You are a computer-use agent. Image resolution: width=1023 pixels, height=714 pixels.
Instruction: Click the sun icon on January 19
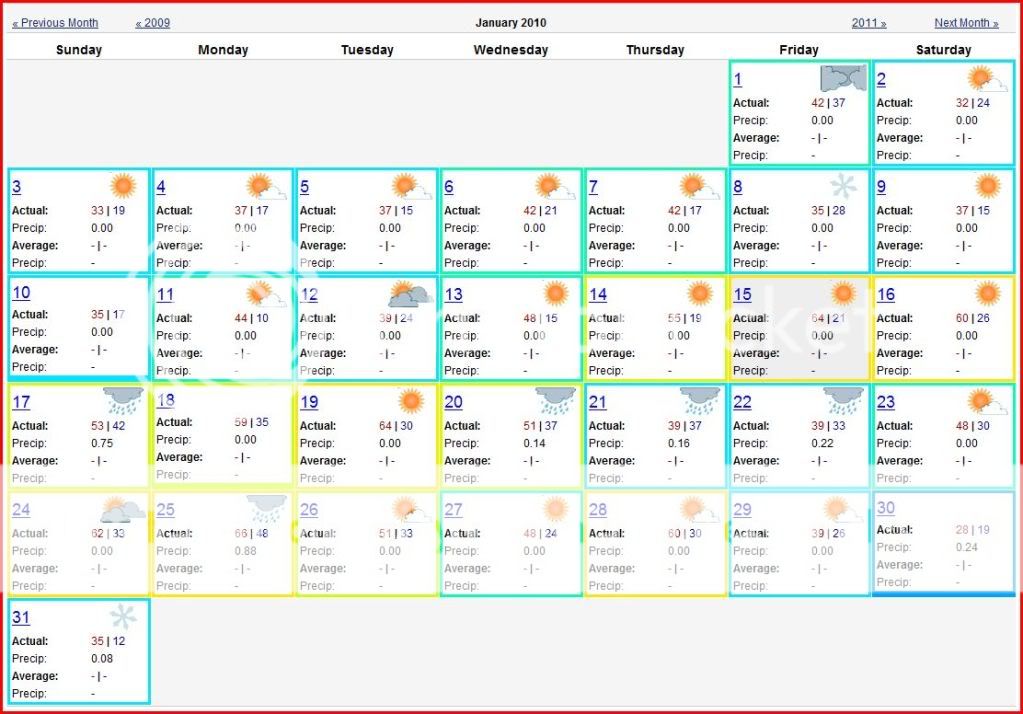coord(410,401)
